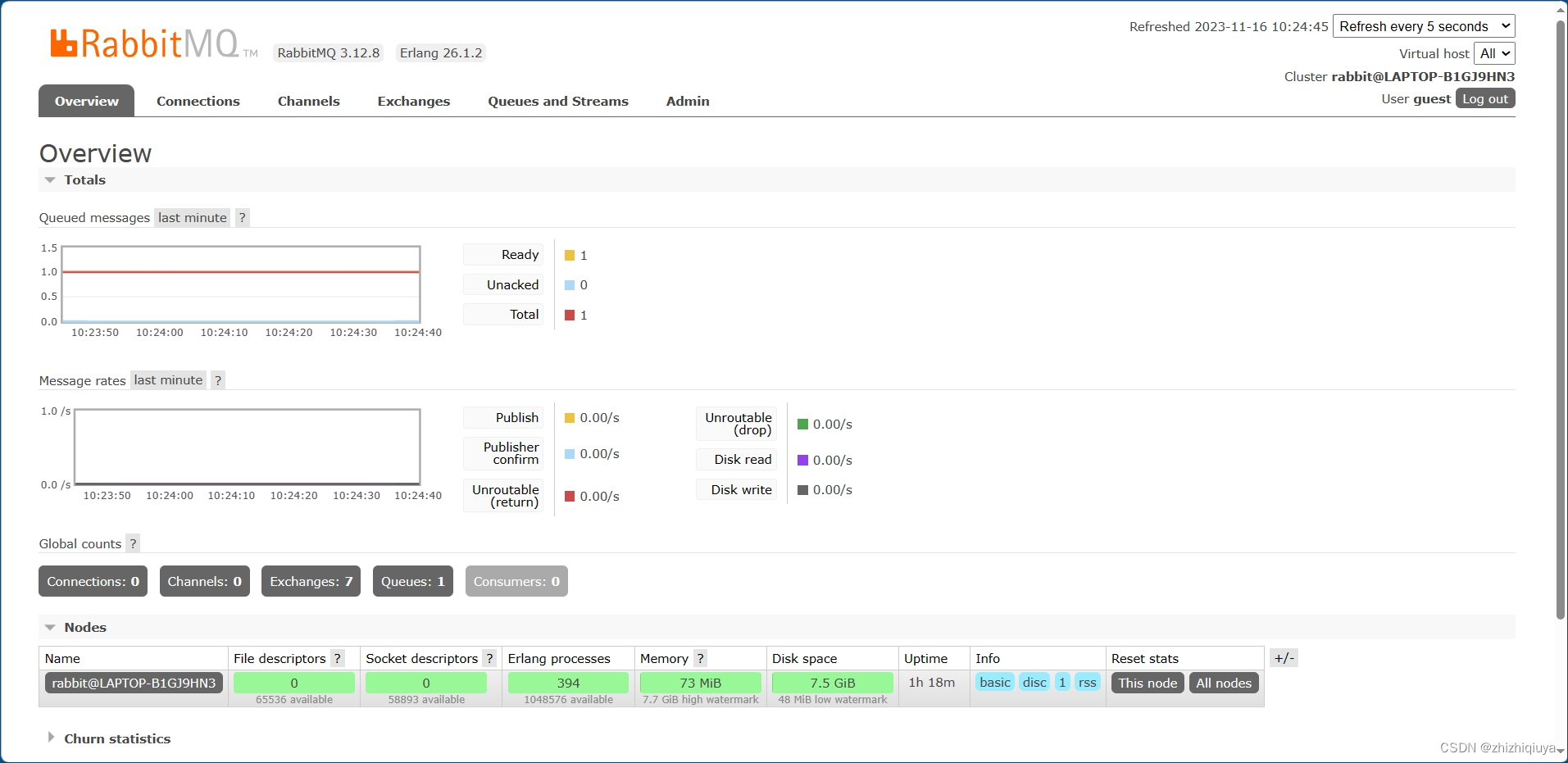Click the 'Disk space' column header
The height and width of the screenshot is (763, 1568).
(x=805, y=658)
